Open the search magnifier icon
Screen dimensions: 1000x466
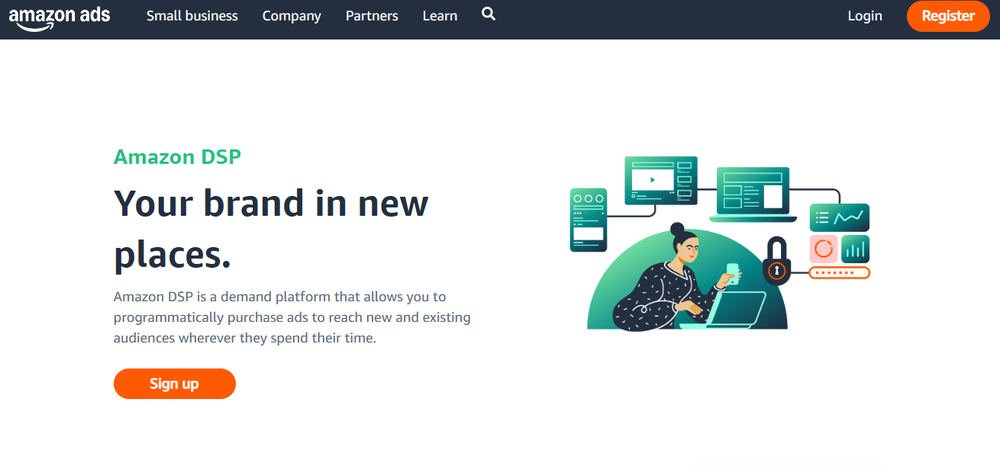[x=489, y=14]
